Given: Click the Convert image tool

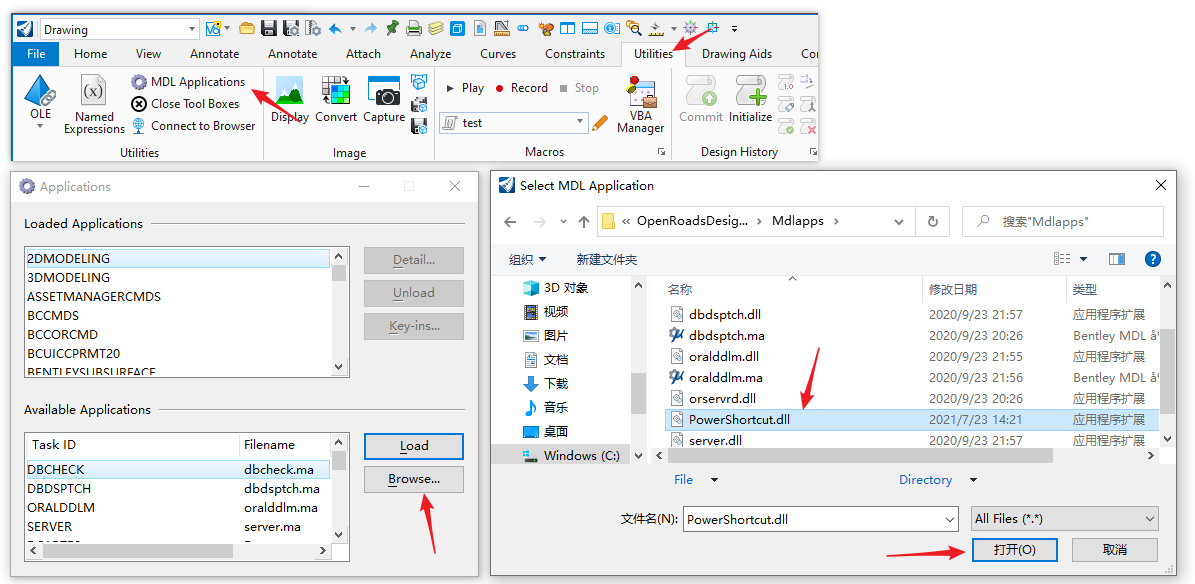Looking at the screenshot, I should click(335, 99).
